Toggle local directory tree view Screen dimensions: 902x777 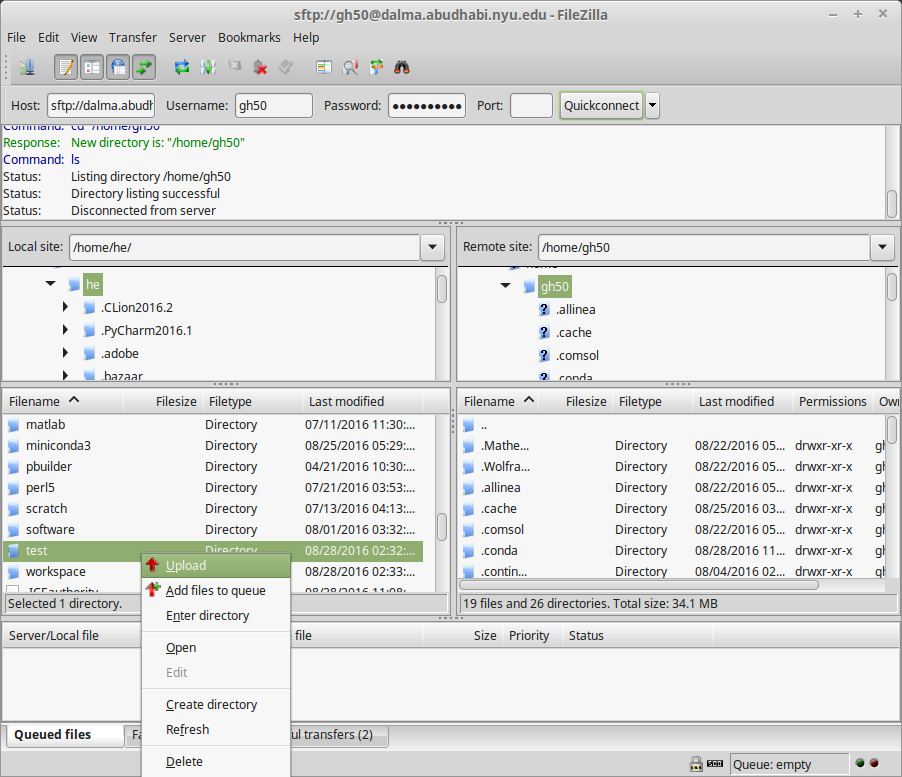click(92, 68)
